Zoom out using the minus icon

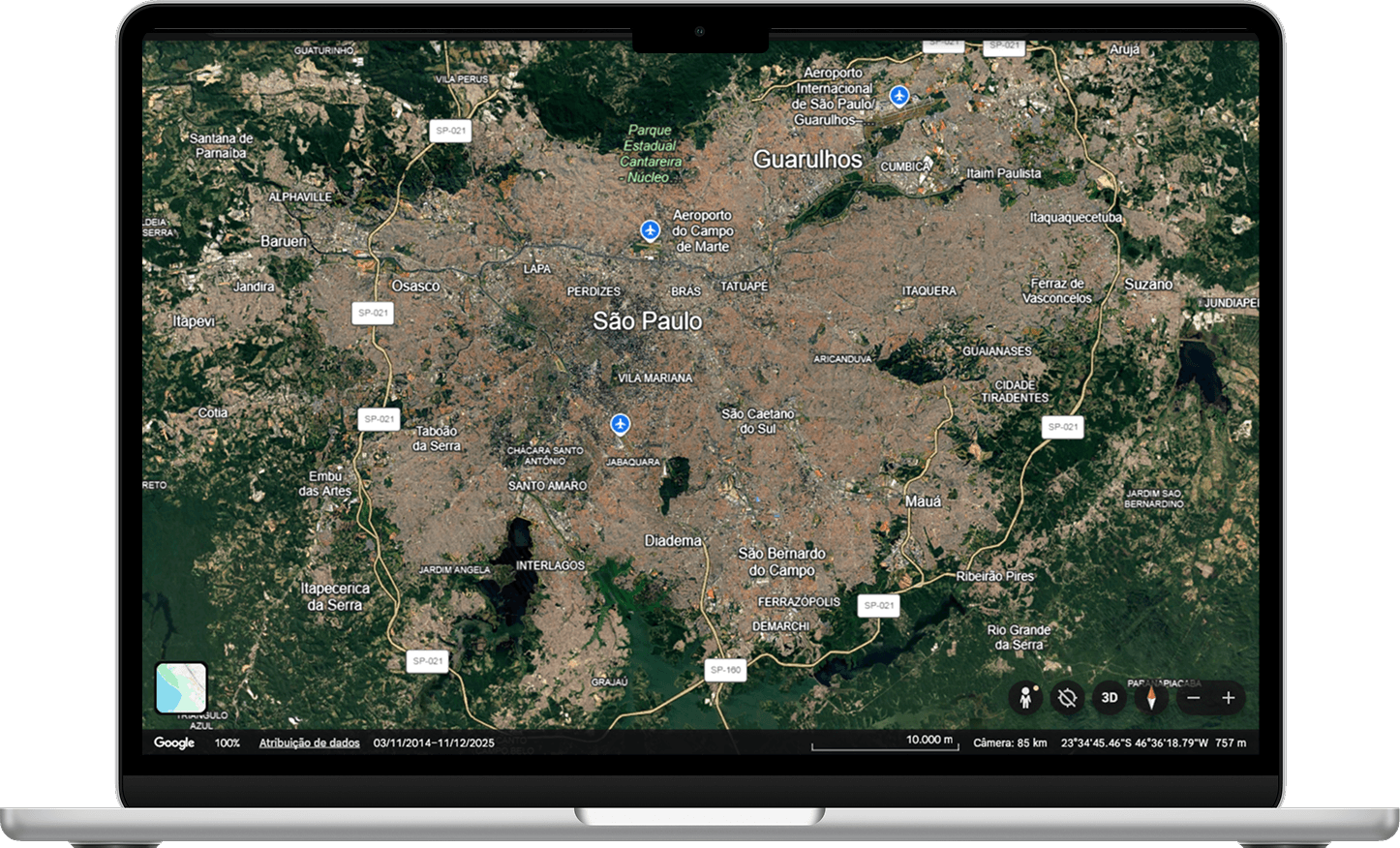[1195, 697]
